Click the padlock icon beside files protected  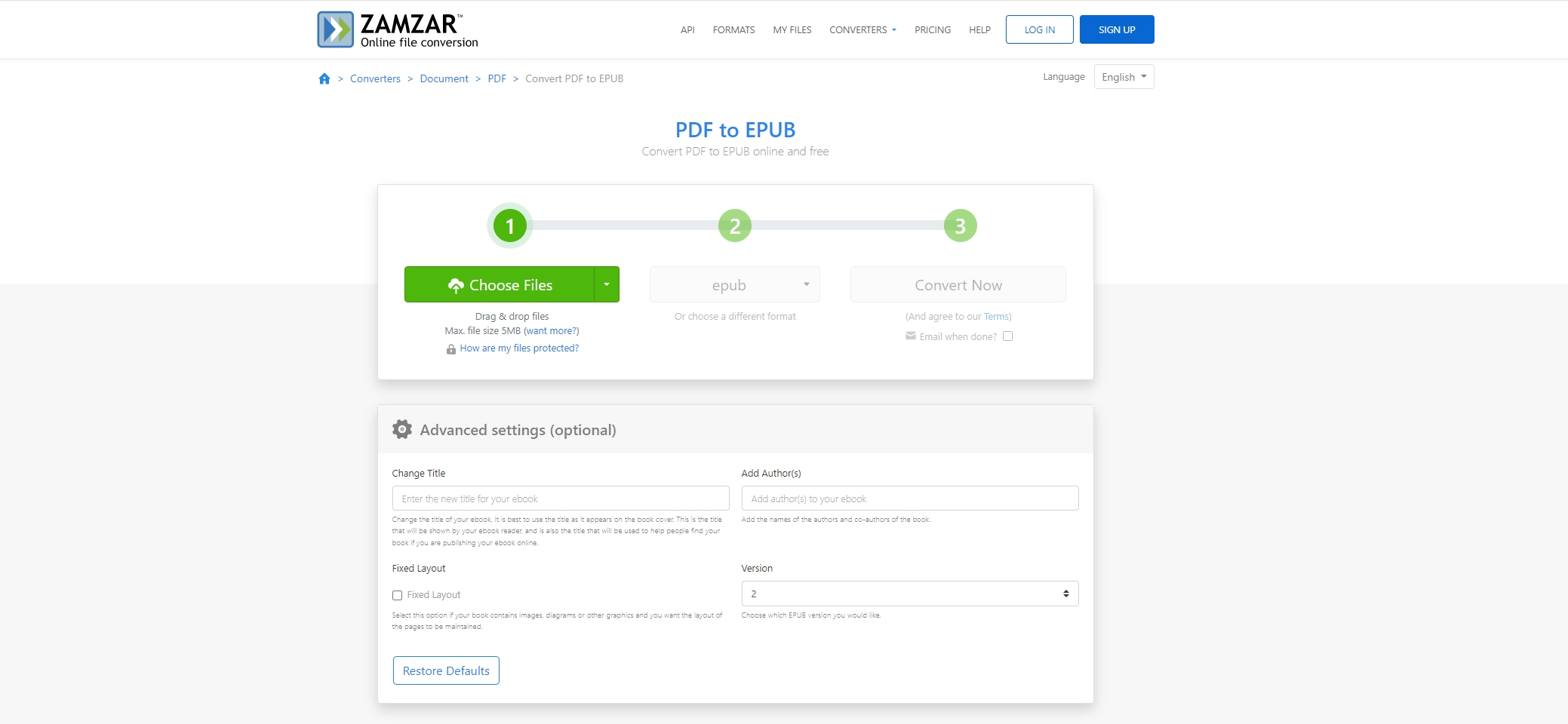point(451,349)
